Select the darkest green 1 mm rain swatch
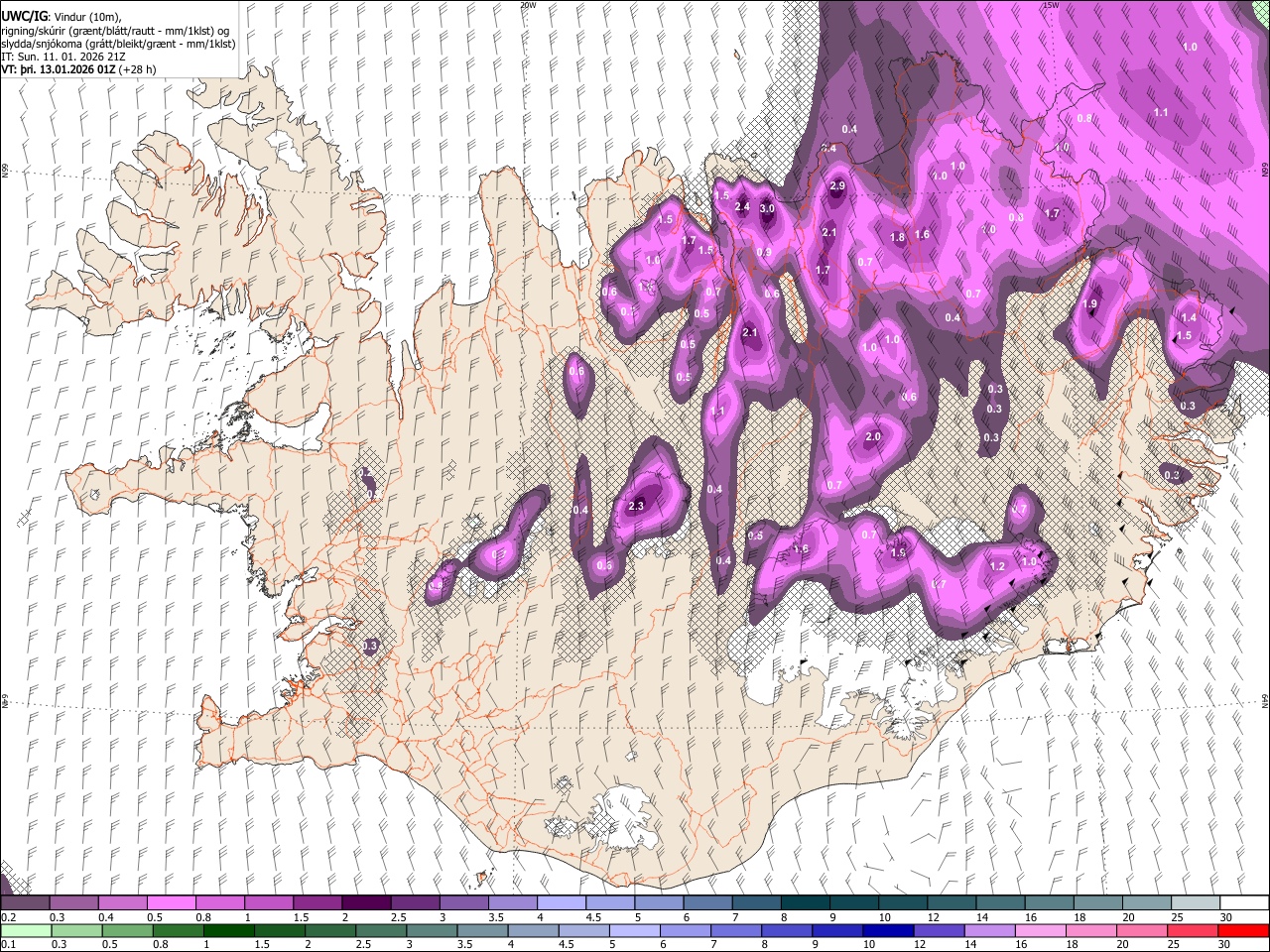The image size is (1270, 952). pos(229,930)
